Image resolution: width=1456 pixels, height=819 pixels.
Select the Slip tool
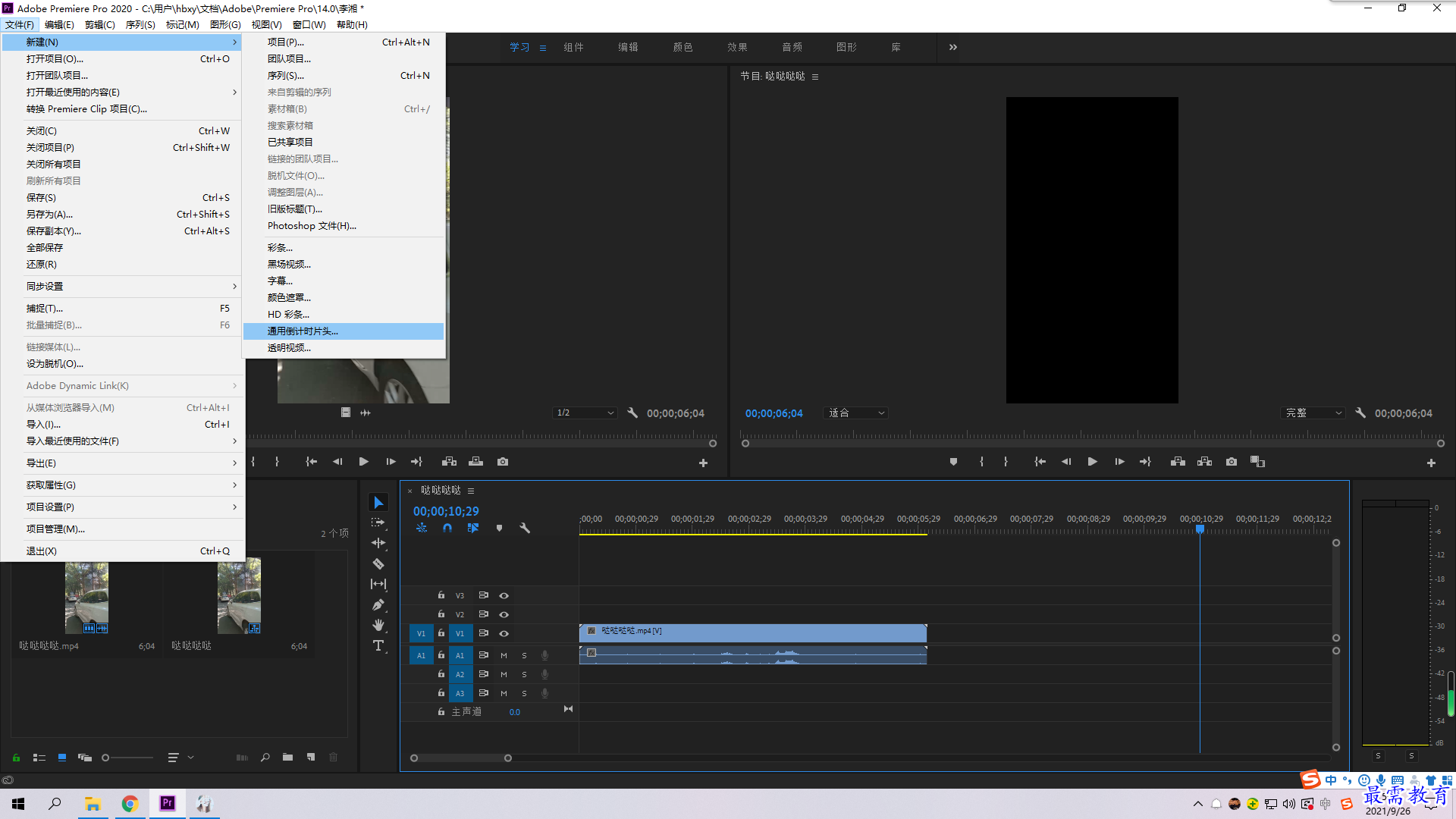click(x=378, y=584)
